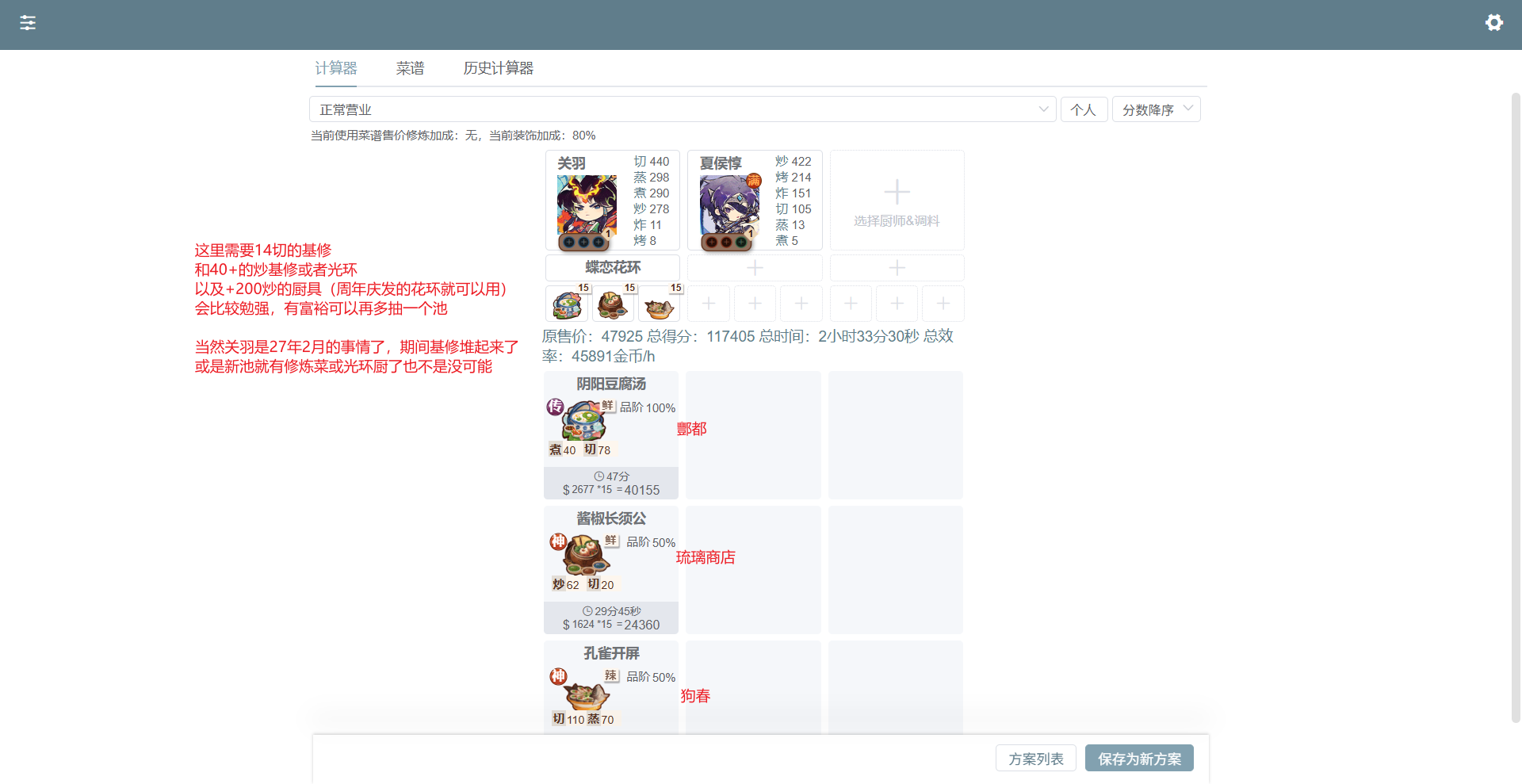
Task: Open settings with the gear icon
Action: [1494, 23]
